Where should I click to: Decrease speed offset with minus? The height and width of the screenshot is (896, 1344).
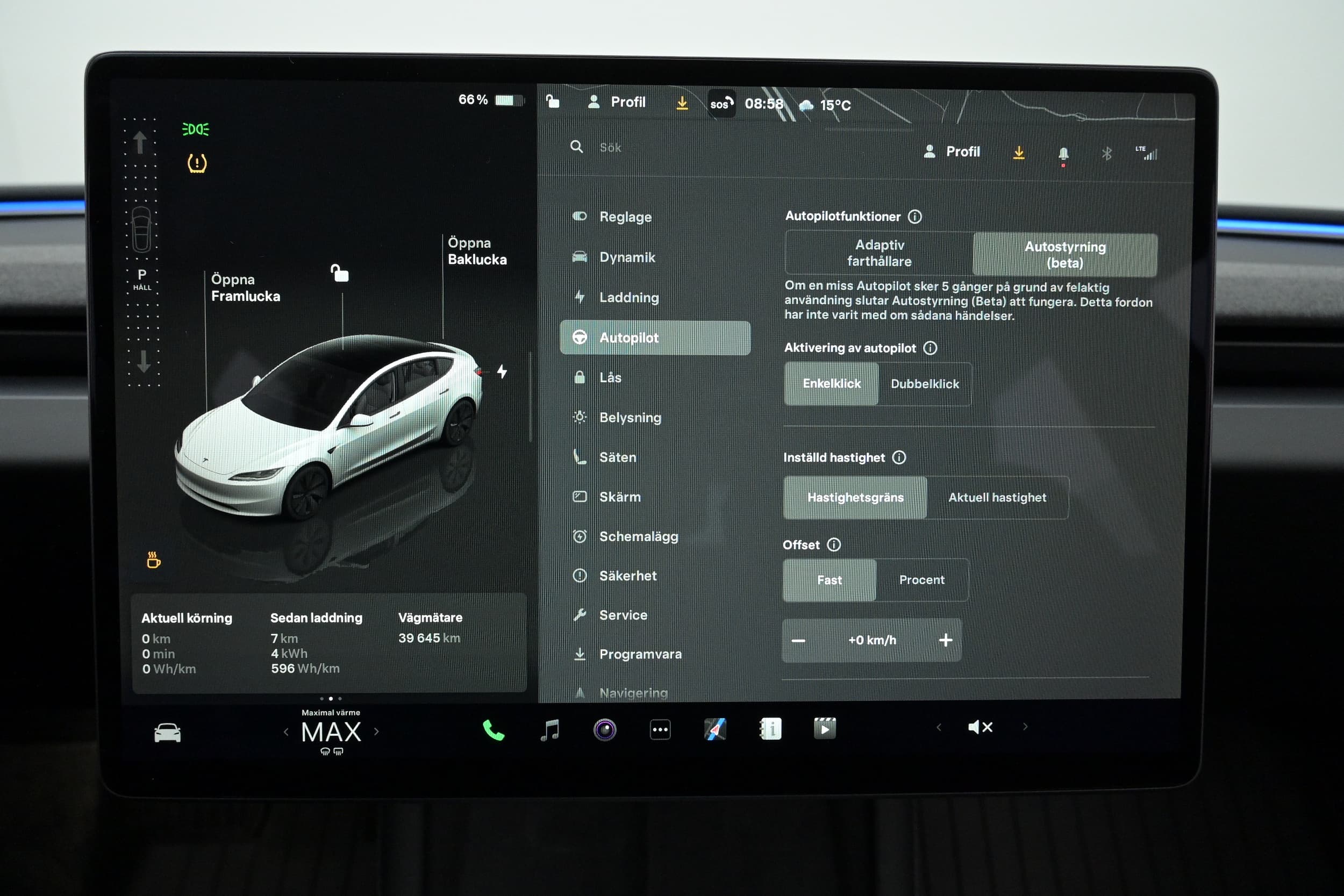point(798,641)
